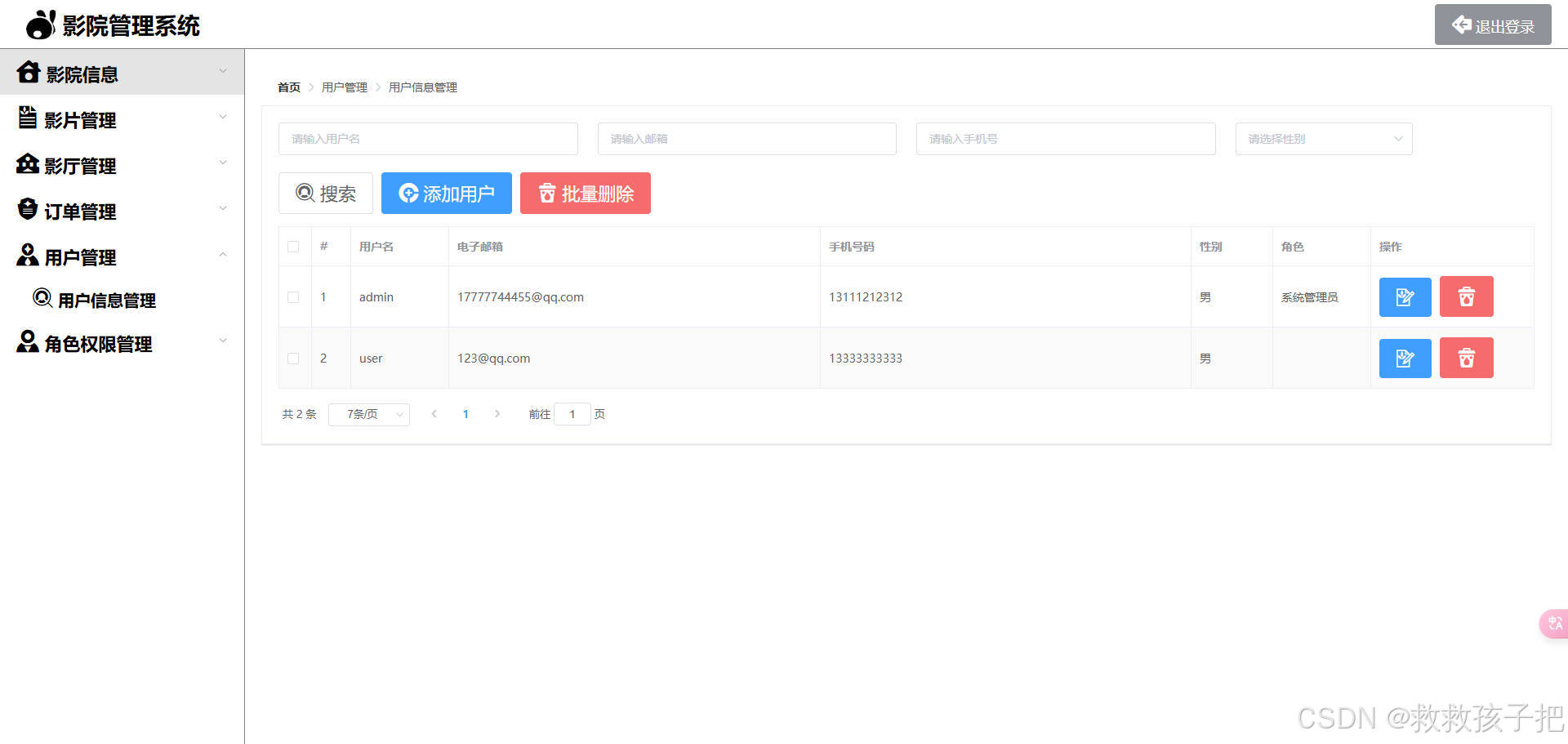Click the 用户管理 breadcrumb link
The image size is (1568, 744).
coord(345,87)
